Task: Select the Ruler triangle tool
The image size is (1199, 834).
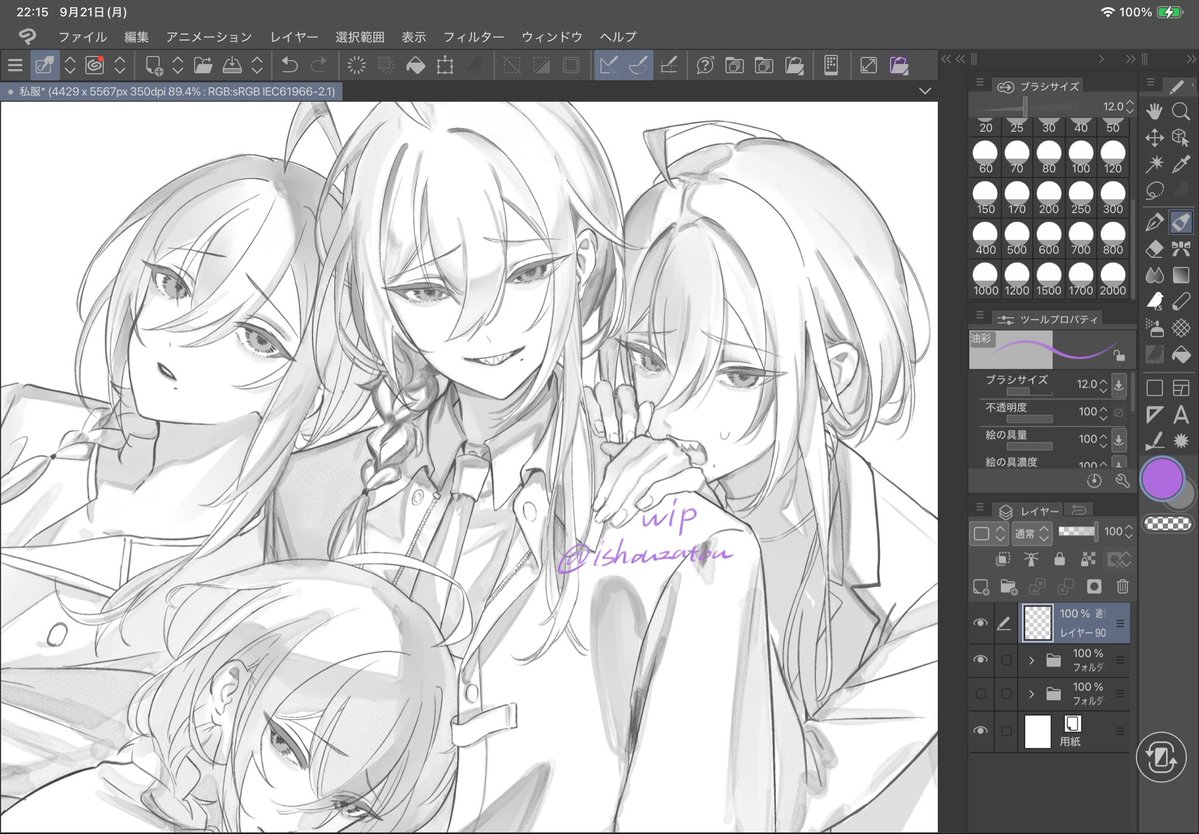Action: pyautogui.click(x=1155, y=415)
